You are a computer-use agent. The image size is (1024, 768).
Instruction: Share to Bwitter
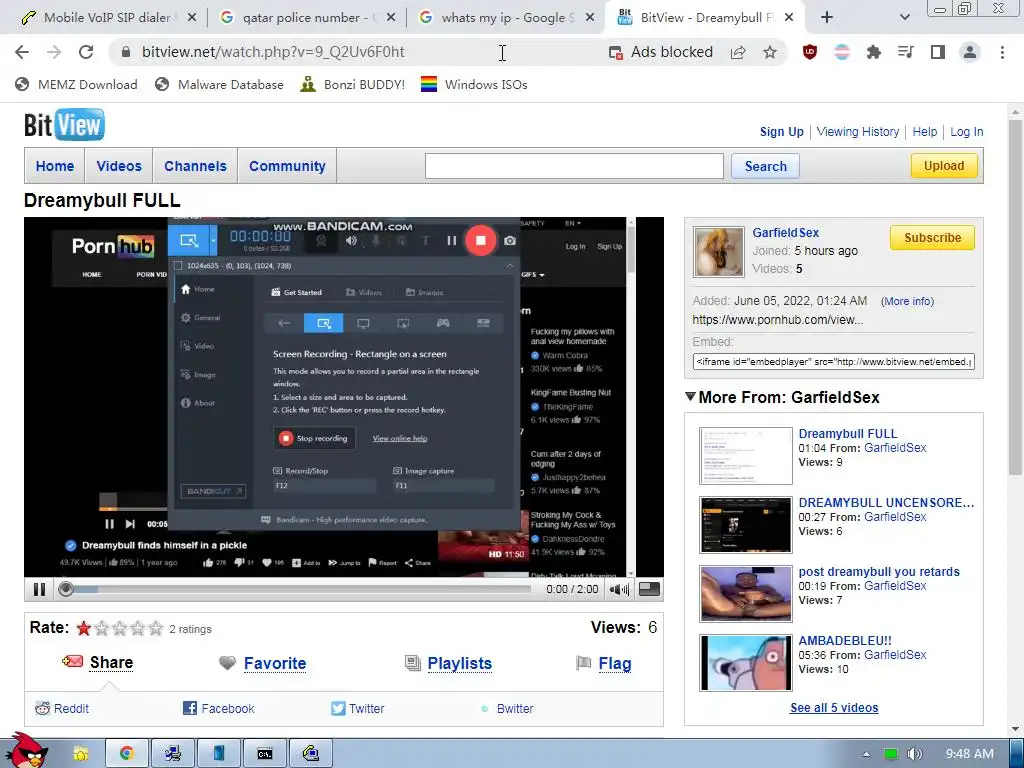click(507, 709)
